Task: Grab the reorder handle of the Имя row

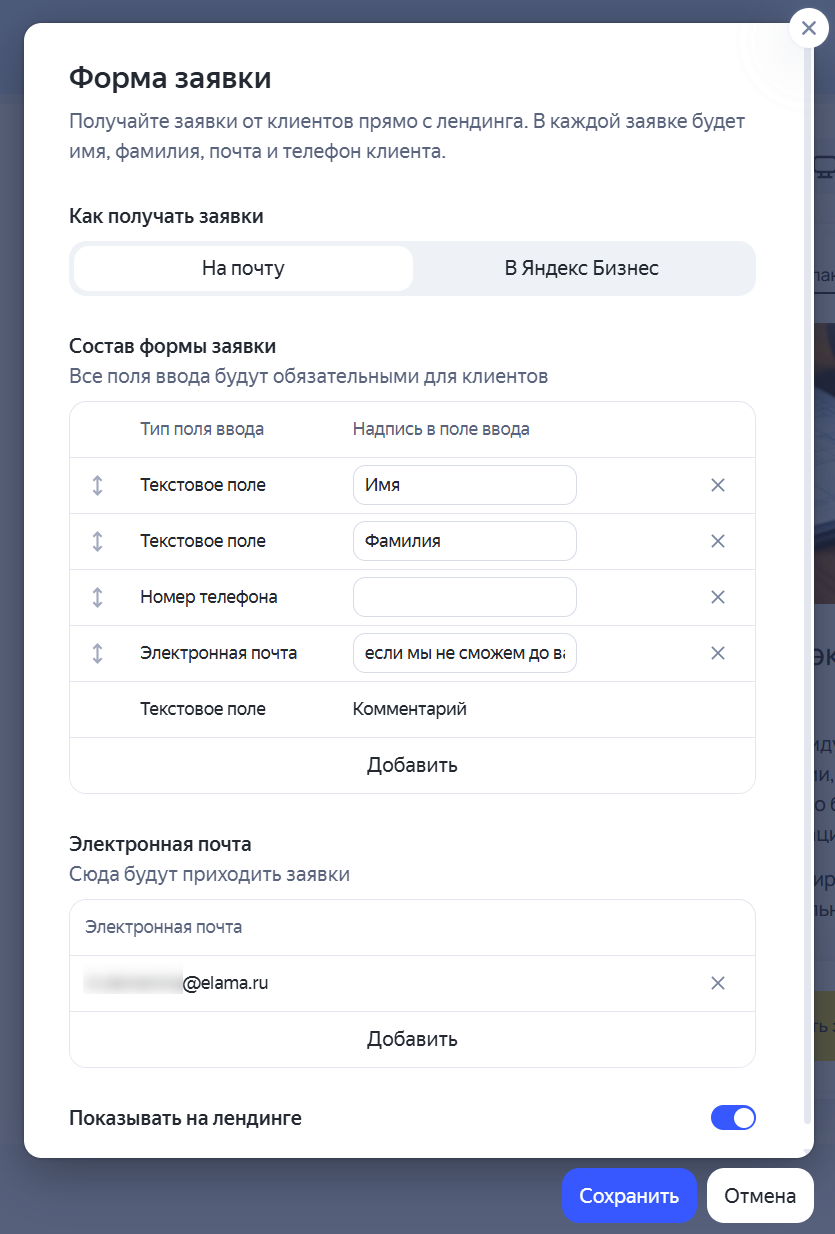Action: click(97, 485)
